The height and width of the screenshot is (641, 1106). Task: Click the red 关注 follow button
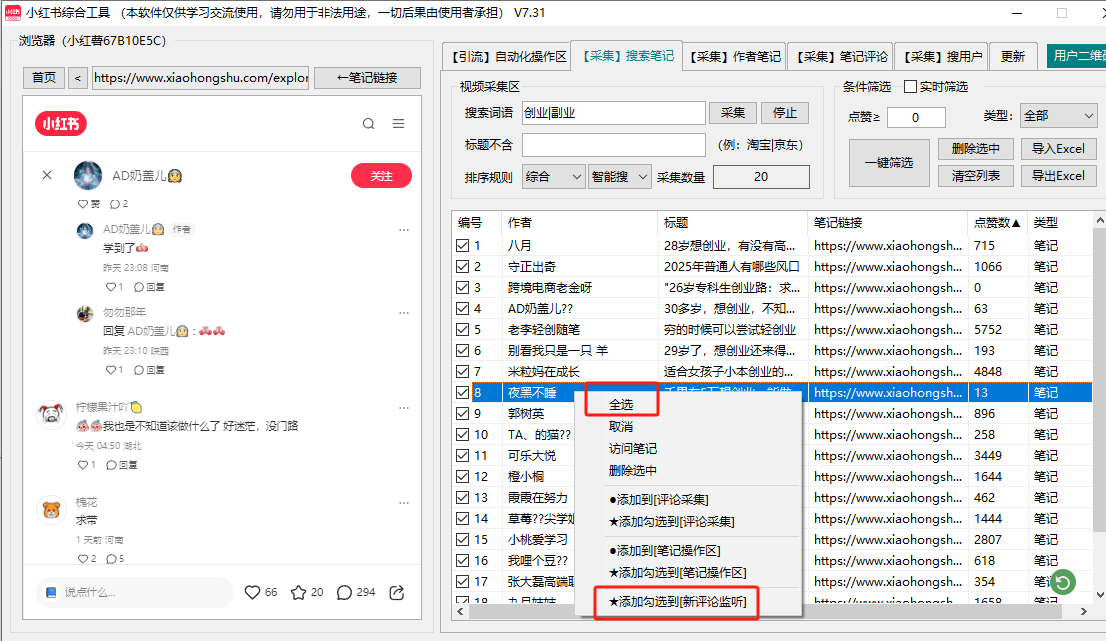coord(381,176)
